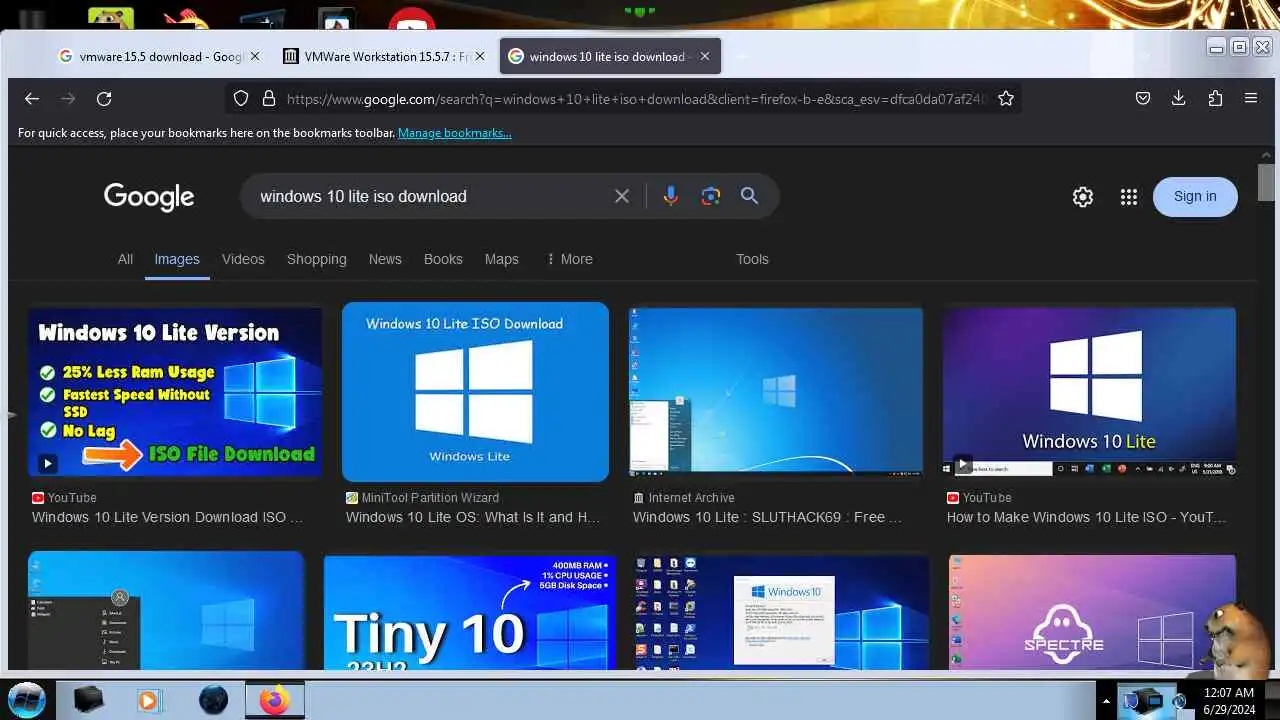Image resolution: width=1280 pixels, height=720 pixels.
Task: Open Manage bookmarks link
Action: coord(455,132)
